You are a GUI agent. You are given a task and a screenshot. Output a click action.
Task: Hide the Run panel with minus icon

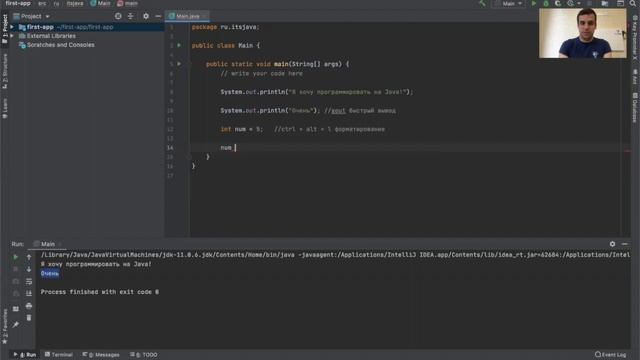click(624, 244)
